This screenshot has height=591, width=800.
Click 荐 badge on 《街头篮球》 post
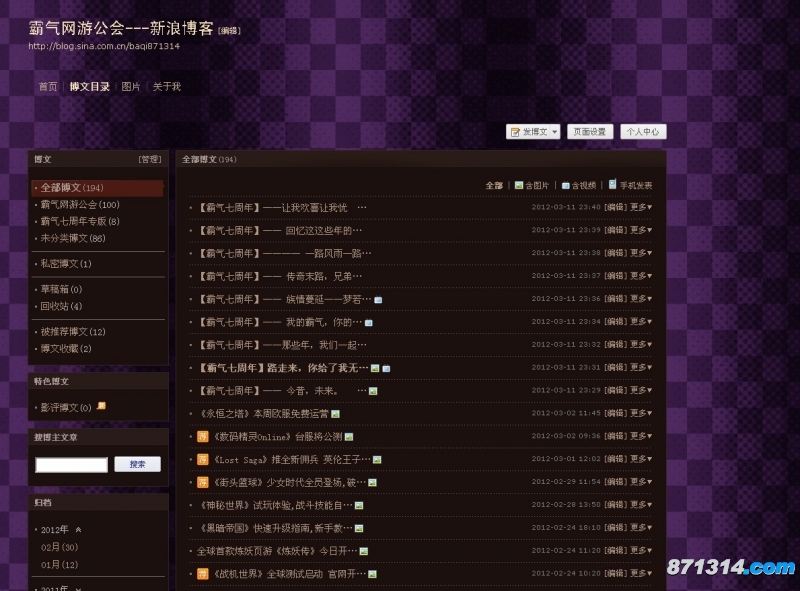tap(203, 482)
